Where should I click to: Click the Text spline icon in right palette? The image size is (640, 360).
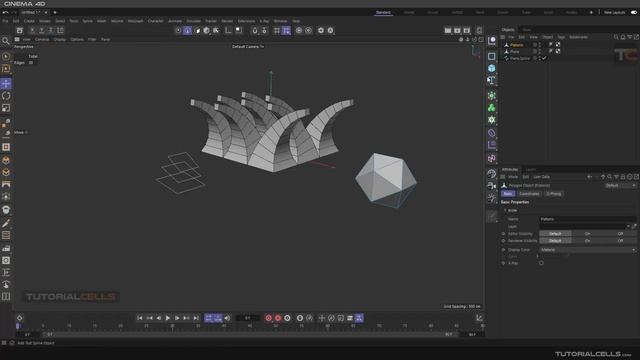[x=491, y=80]
